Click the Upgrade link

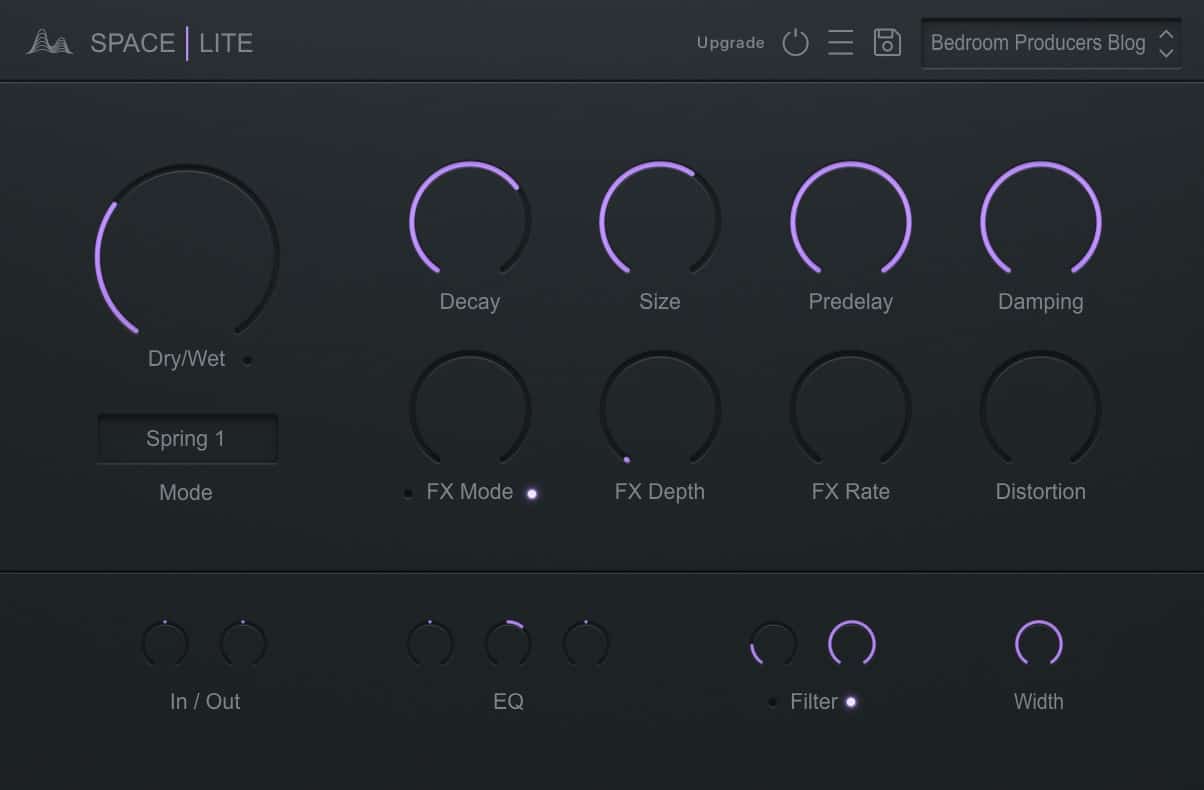[x=730, y=43]
